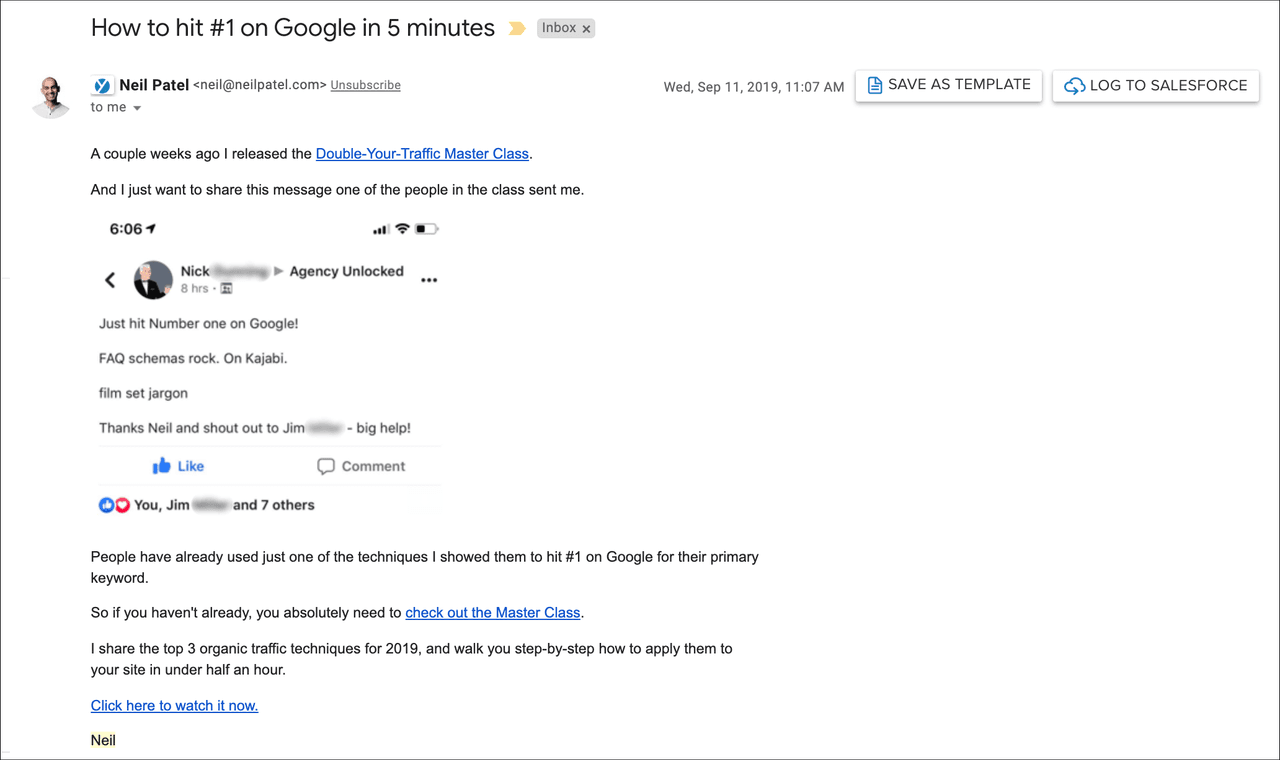1280x760 pixels.
Task: Click Neil Patel's sender profile photo
Action: coord(51,97)
